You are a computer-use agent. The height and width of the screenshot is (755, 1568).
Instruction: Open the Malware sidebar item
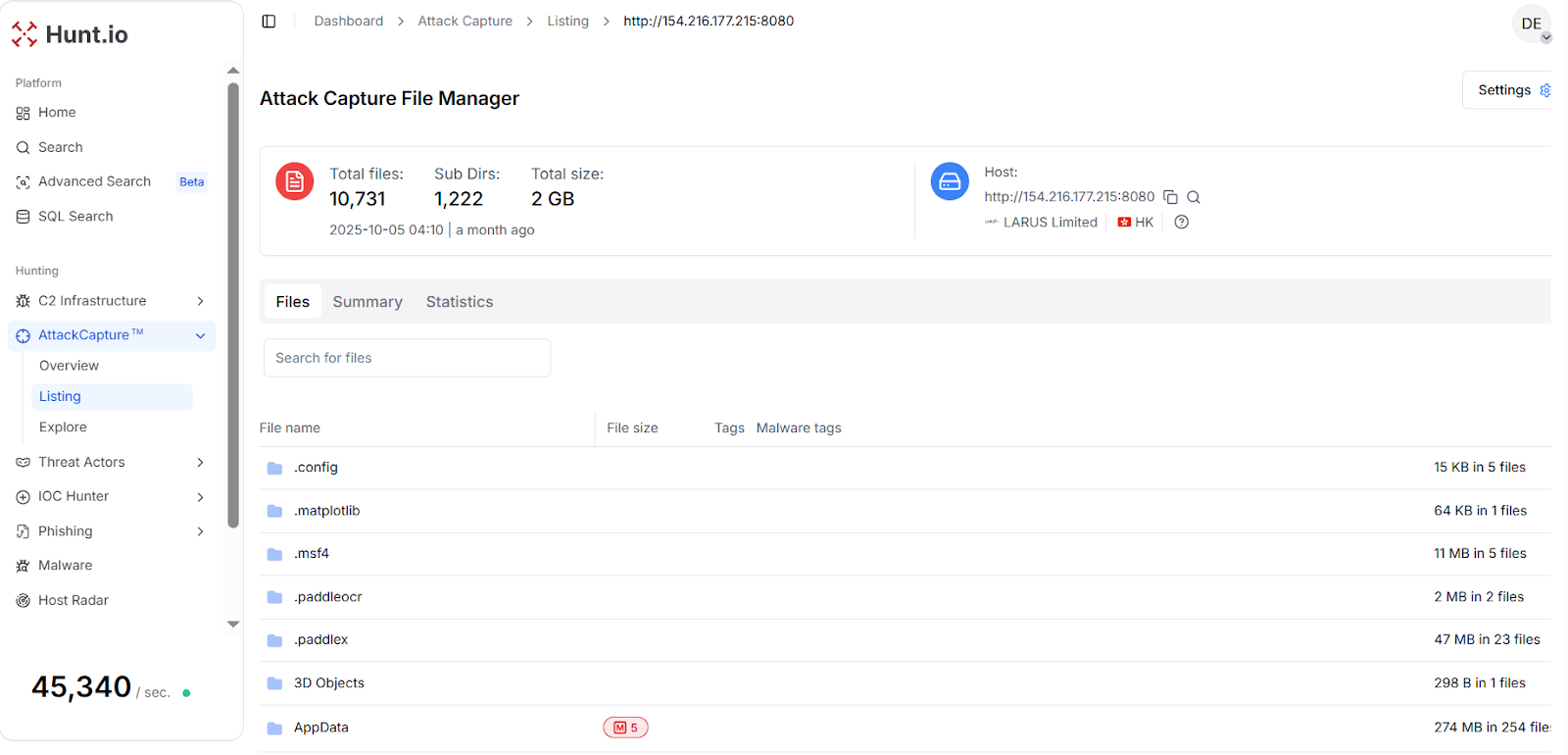click(65, 566)
